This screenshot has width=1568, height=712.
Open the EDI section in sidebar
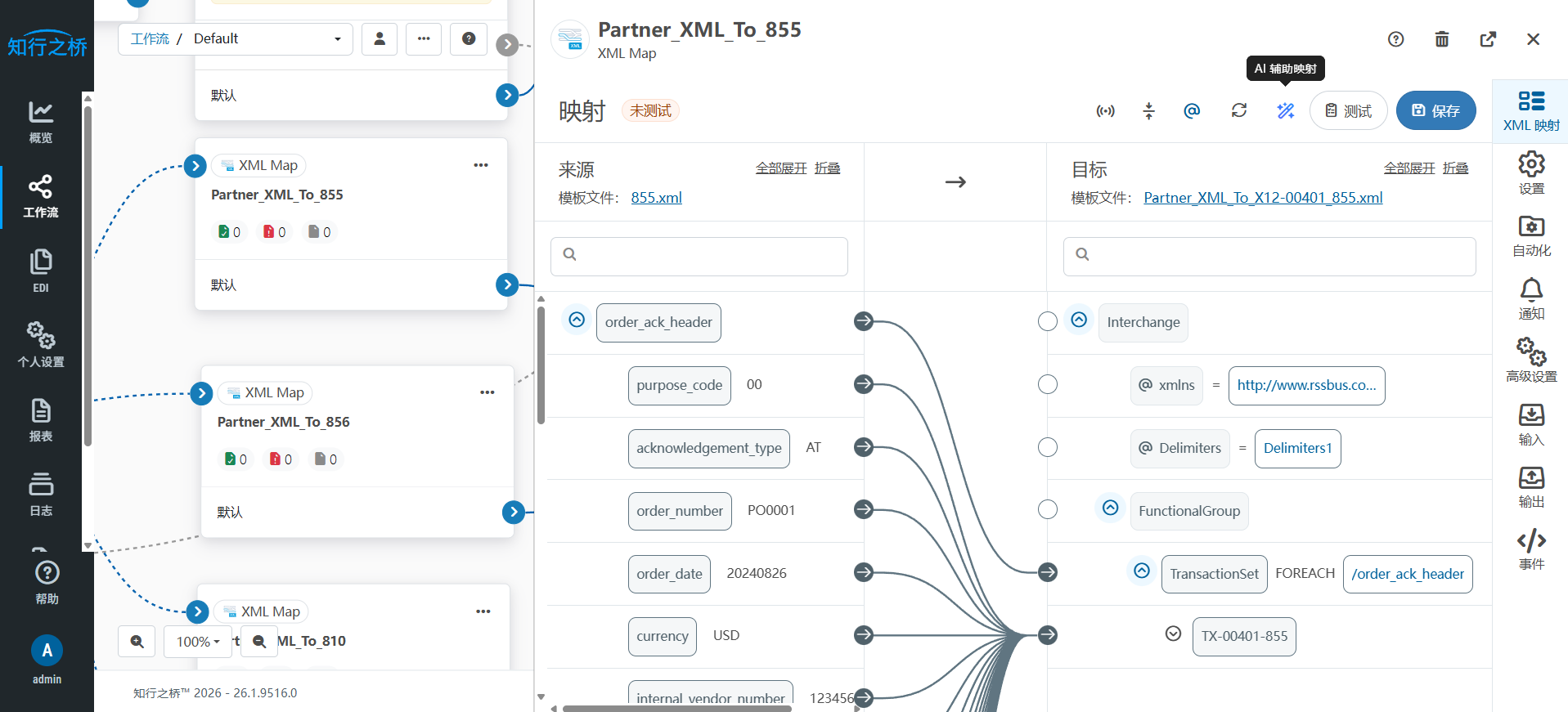41,271
